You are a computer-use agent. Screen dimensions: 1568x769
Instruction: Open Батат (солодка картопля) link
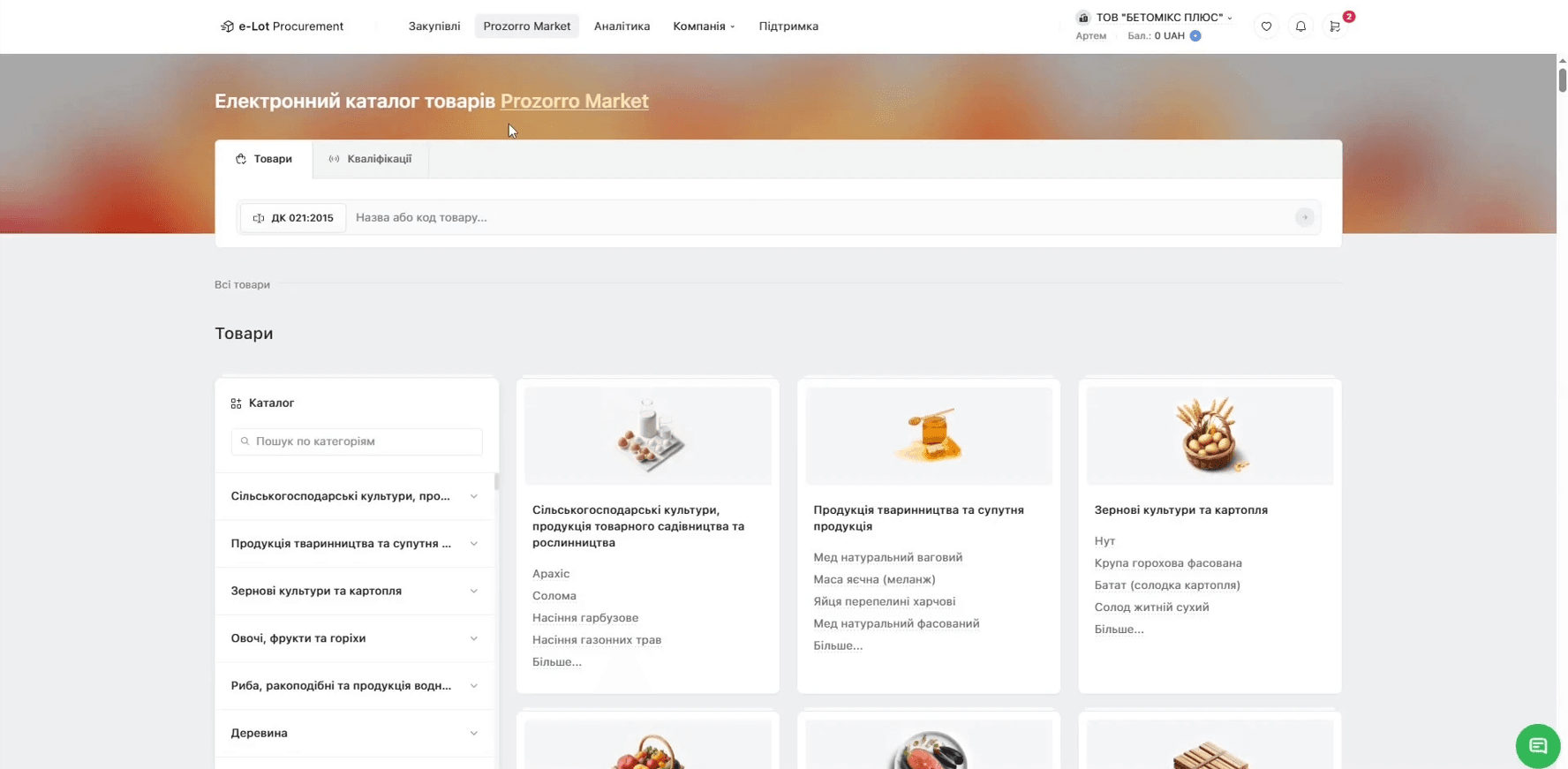(1167, 585)
